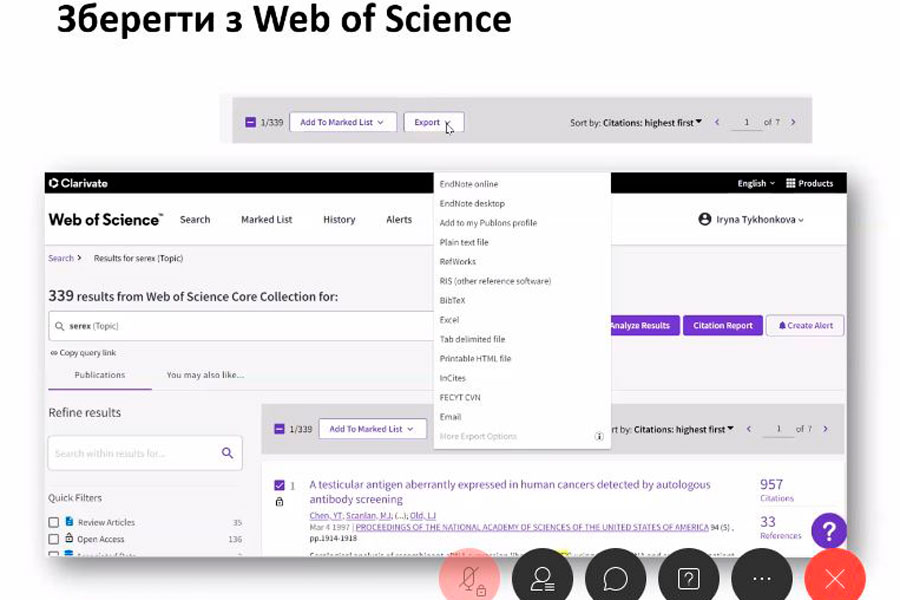The image size is (900, 600).
Task: Click next page arrow in top enlarged toolbar
Action: click(x=793, y=122)
